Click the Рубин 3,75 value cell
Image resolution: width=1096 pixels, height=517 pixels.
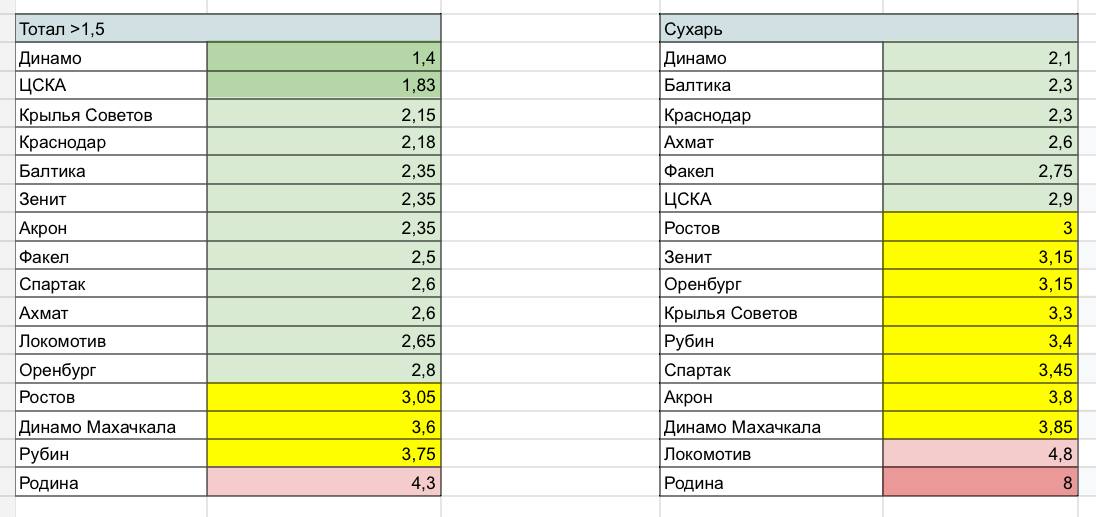(x=324, y=454)
